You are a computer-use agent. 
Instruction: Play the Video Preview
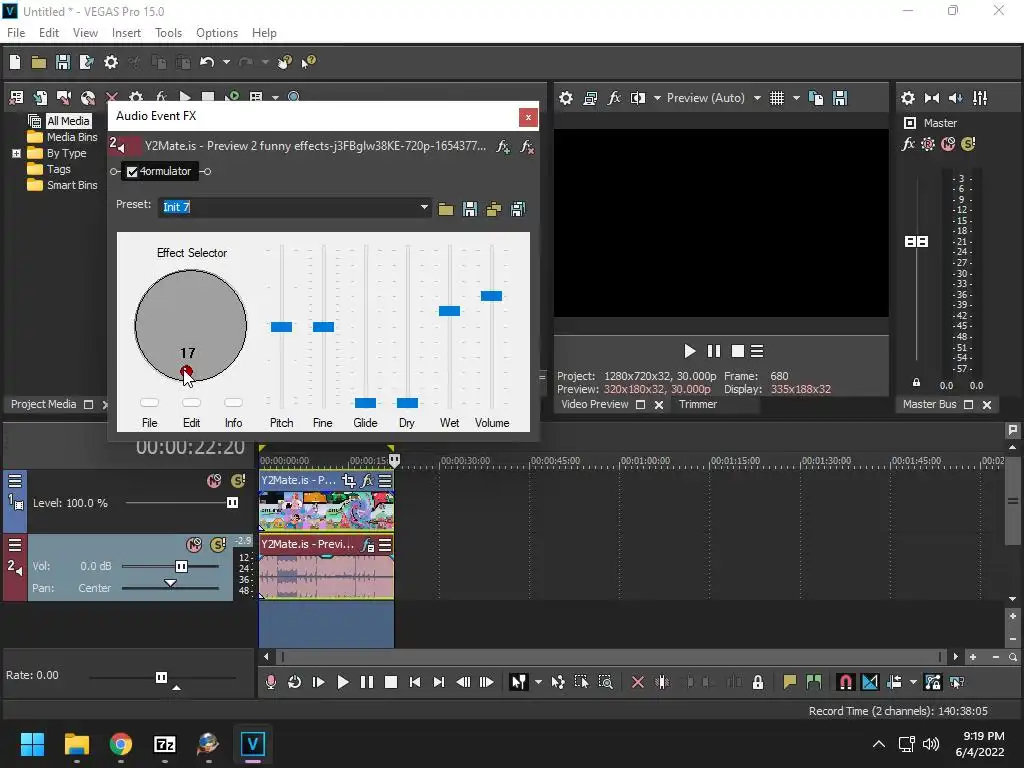689,351
